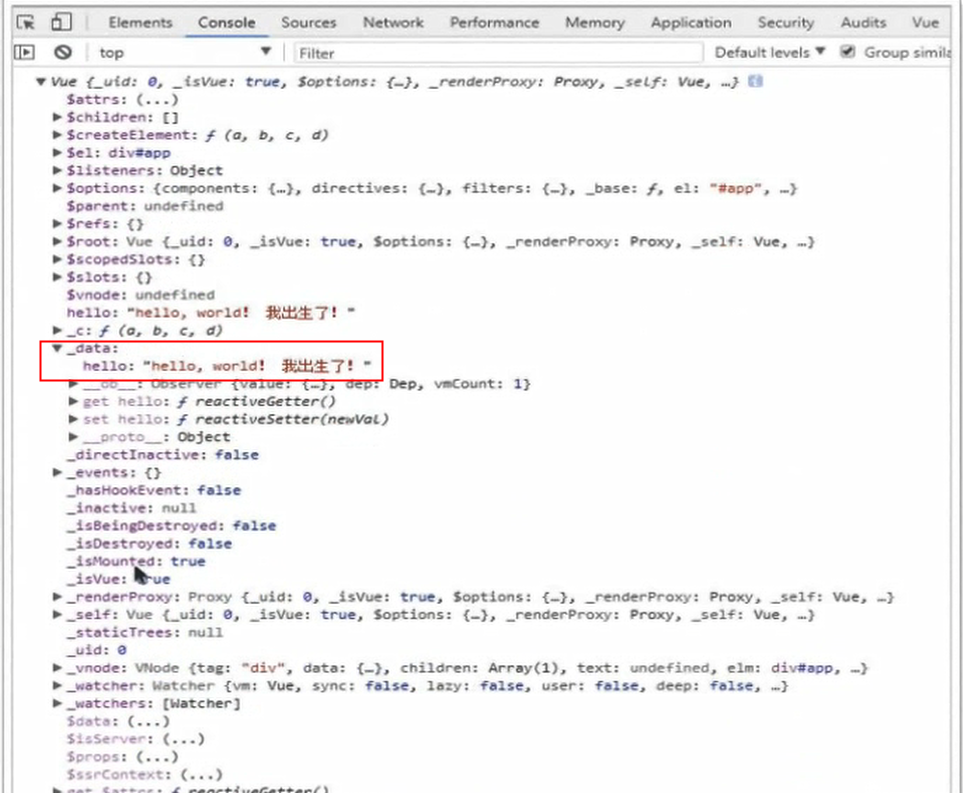This screenshot has height=793, width=963.
Task: Expand the $scopedSlots entry
Action: [x=57, y=259]
